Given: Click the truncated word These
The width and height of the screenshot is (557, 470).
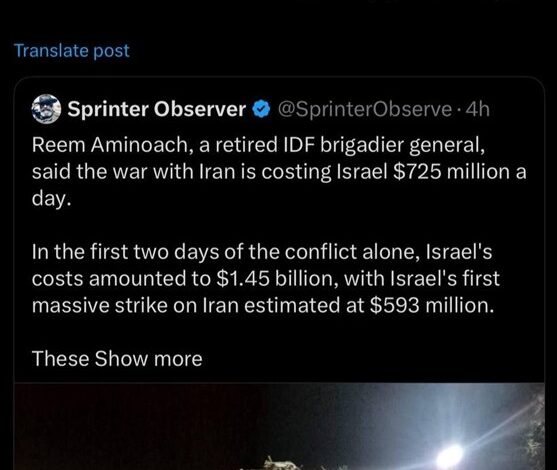Looking at the screenshot, I should coord(60,358).
